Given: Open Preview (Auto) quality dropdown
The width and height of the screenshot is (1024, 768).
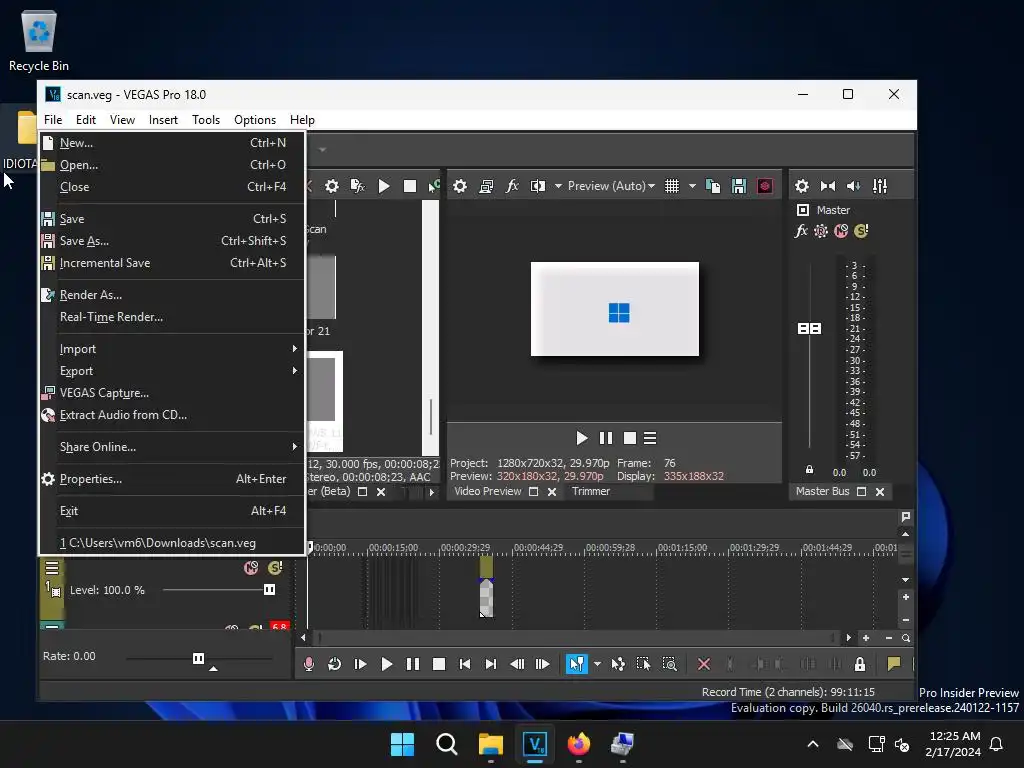Looking at the screenshot, I should 611,186.
